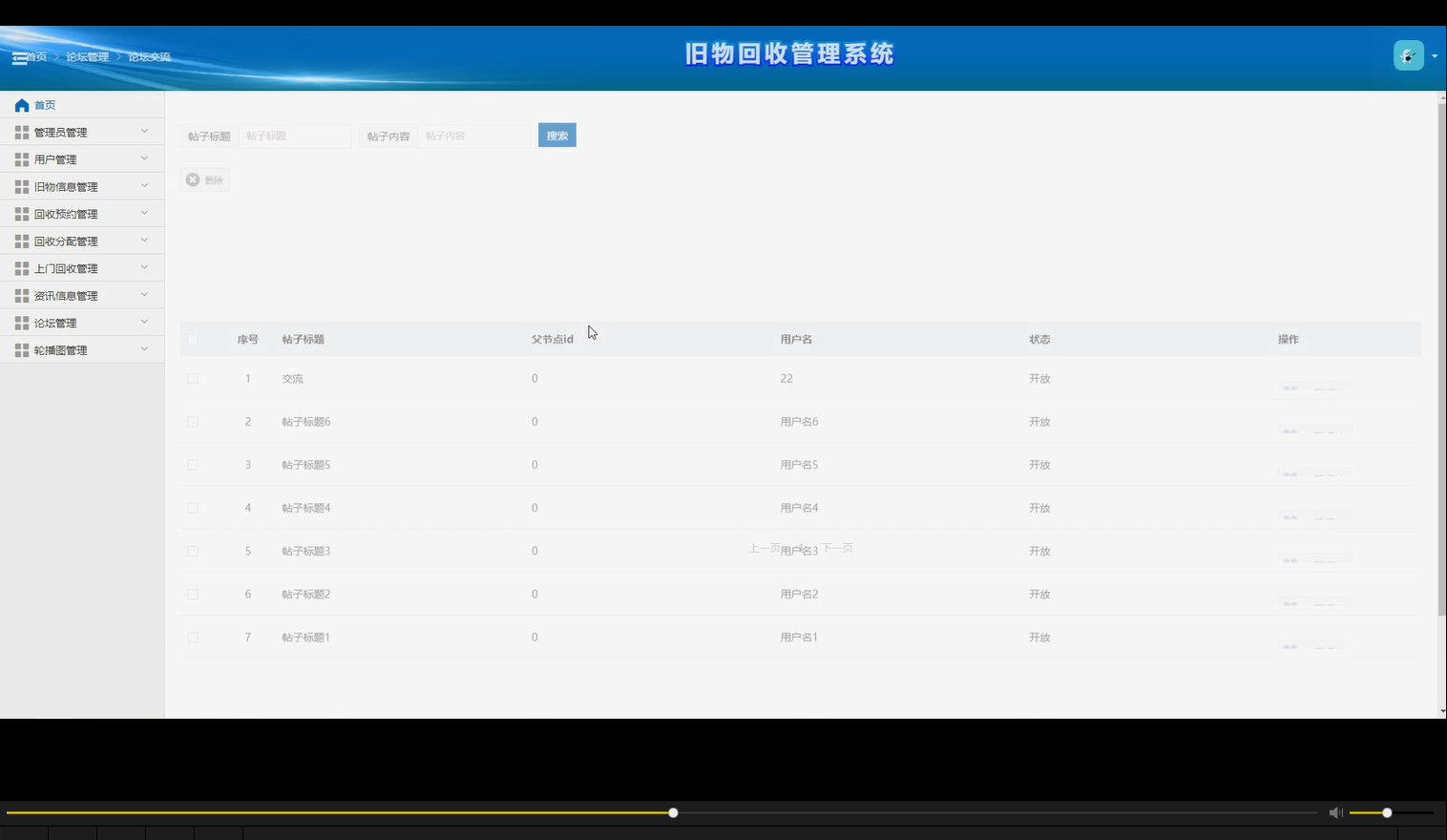Select the 用户名6 cell
The image size is (1447, 840).
(799, 422)
